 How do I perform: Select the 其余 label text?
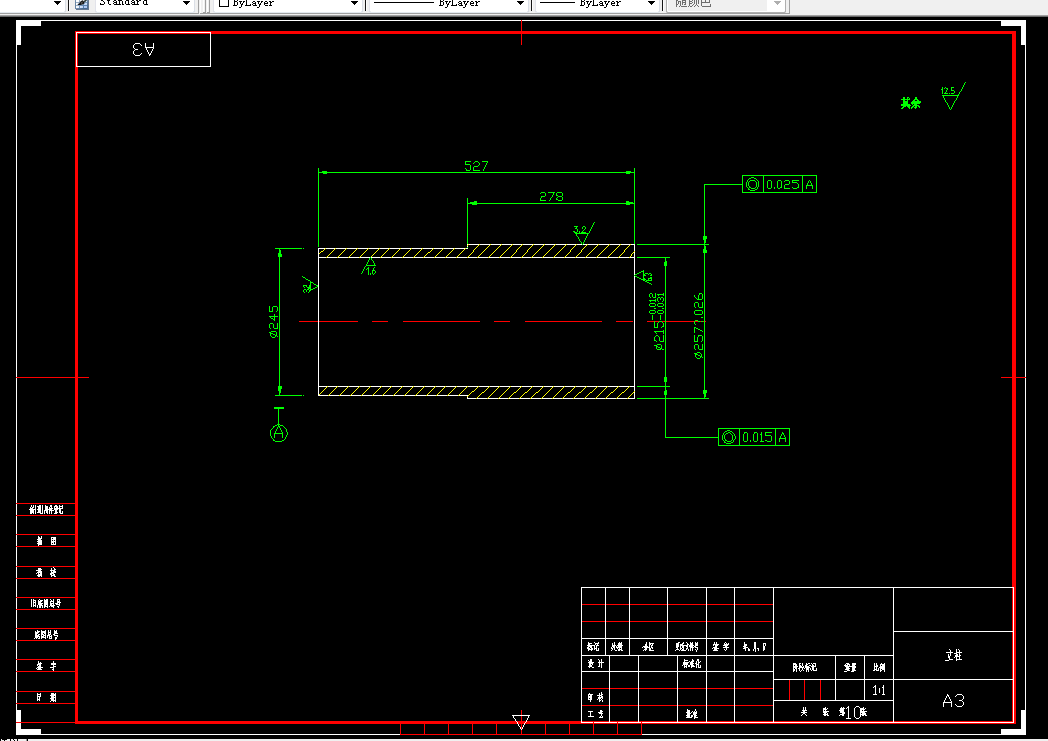[910, 102]
